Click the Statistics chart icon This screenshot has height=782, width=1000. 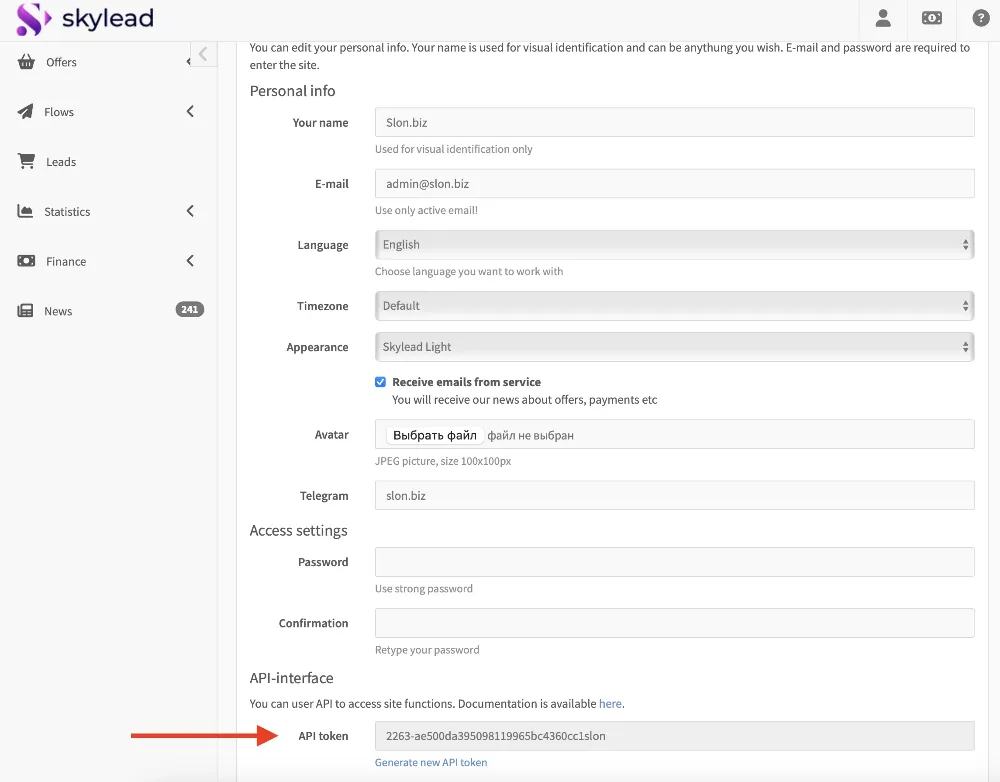pos(25,211)
